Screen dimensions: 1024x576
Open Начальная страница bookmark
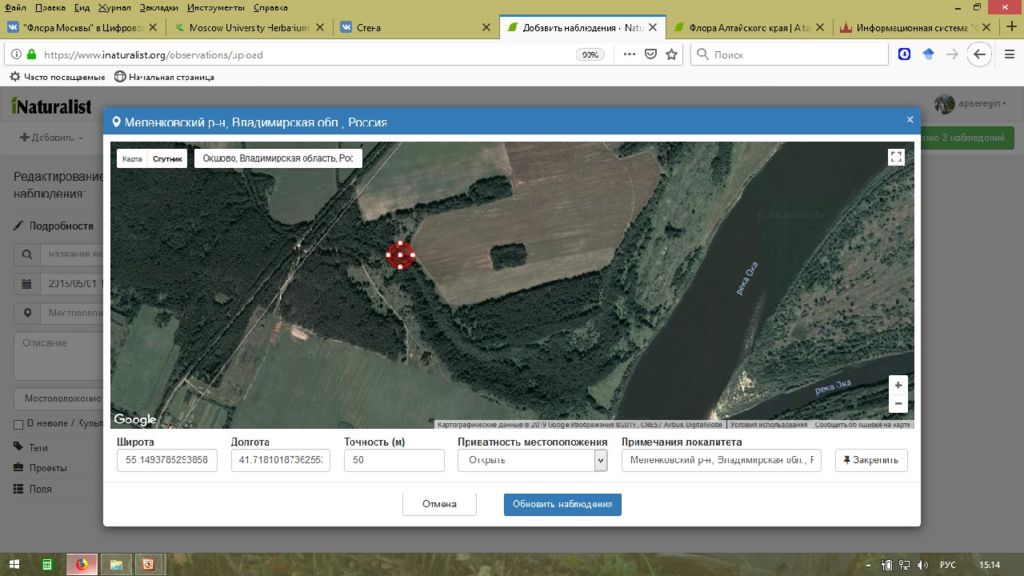point(164,77)
